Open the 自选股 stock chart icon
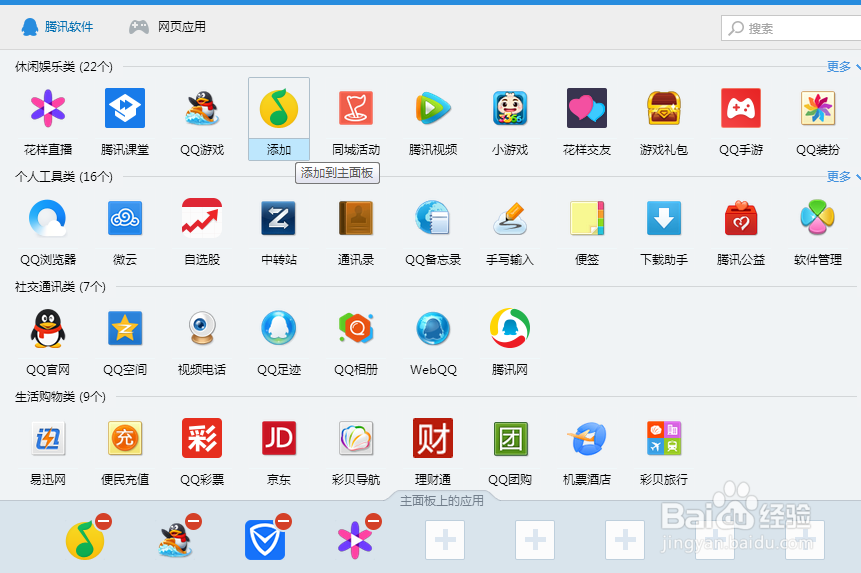The width and height of the screenshot is (861, 573). point(202,218)
